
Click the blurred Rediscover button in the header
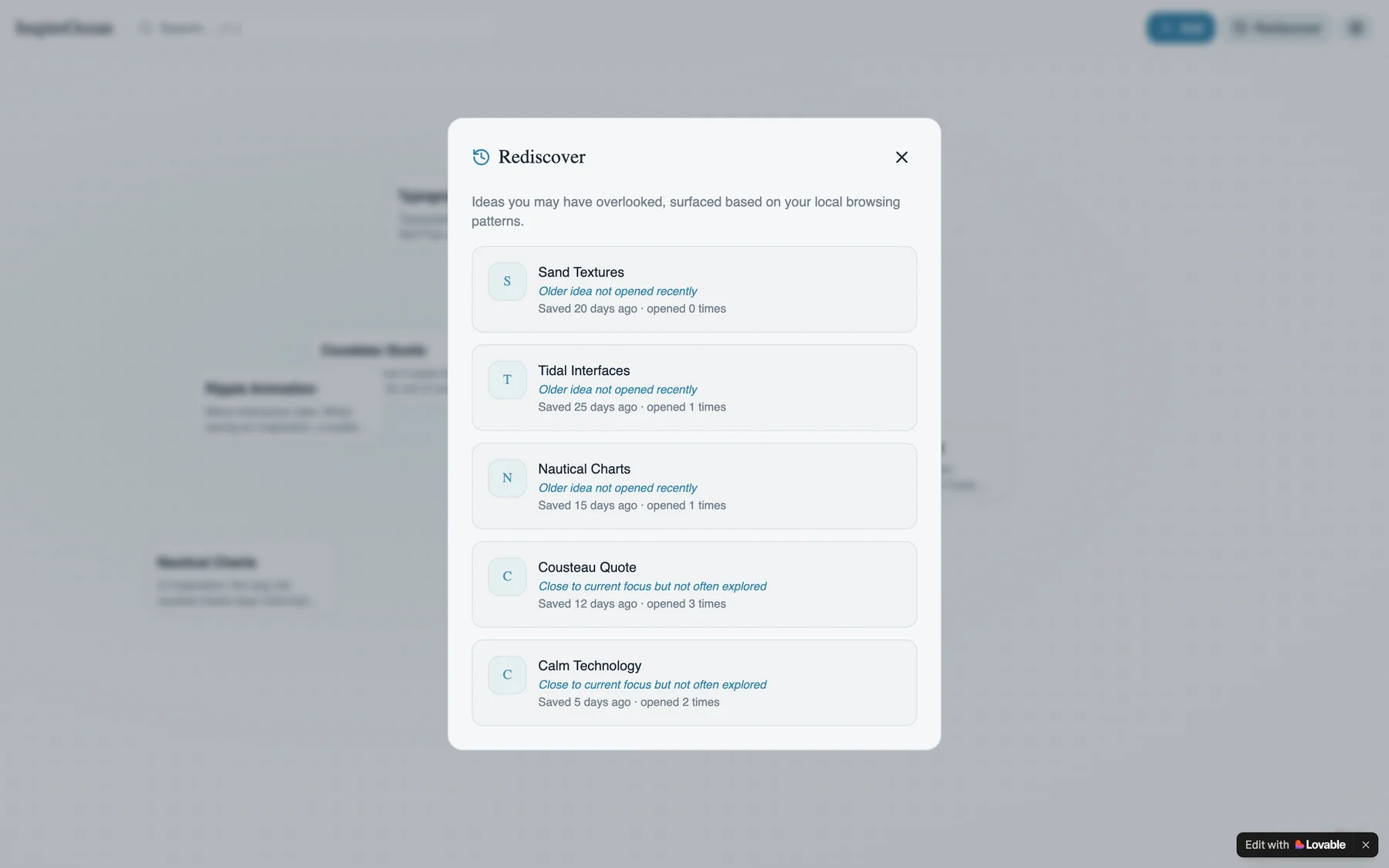pos(1278,29)
